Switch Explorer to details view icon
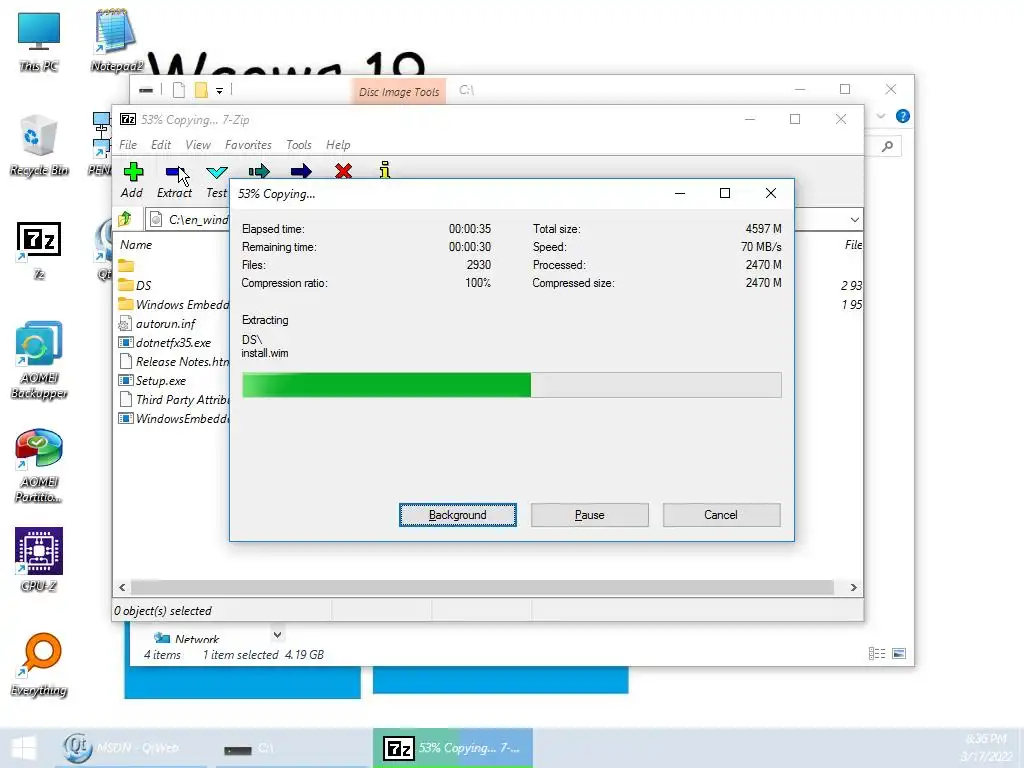 pos(876,653)
